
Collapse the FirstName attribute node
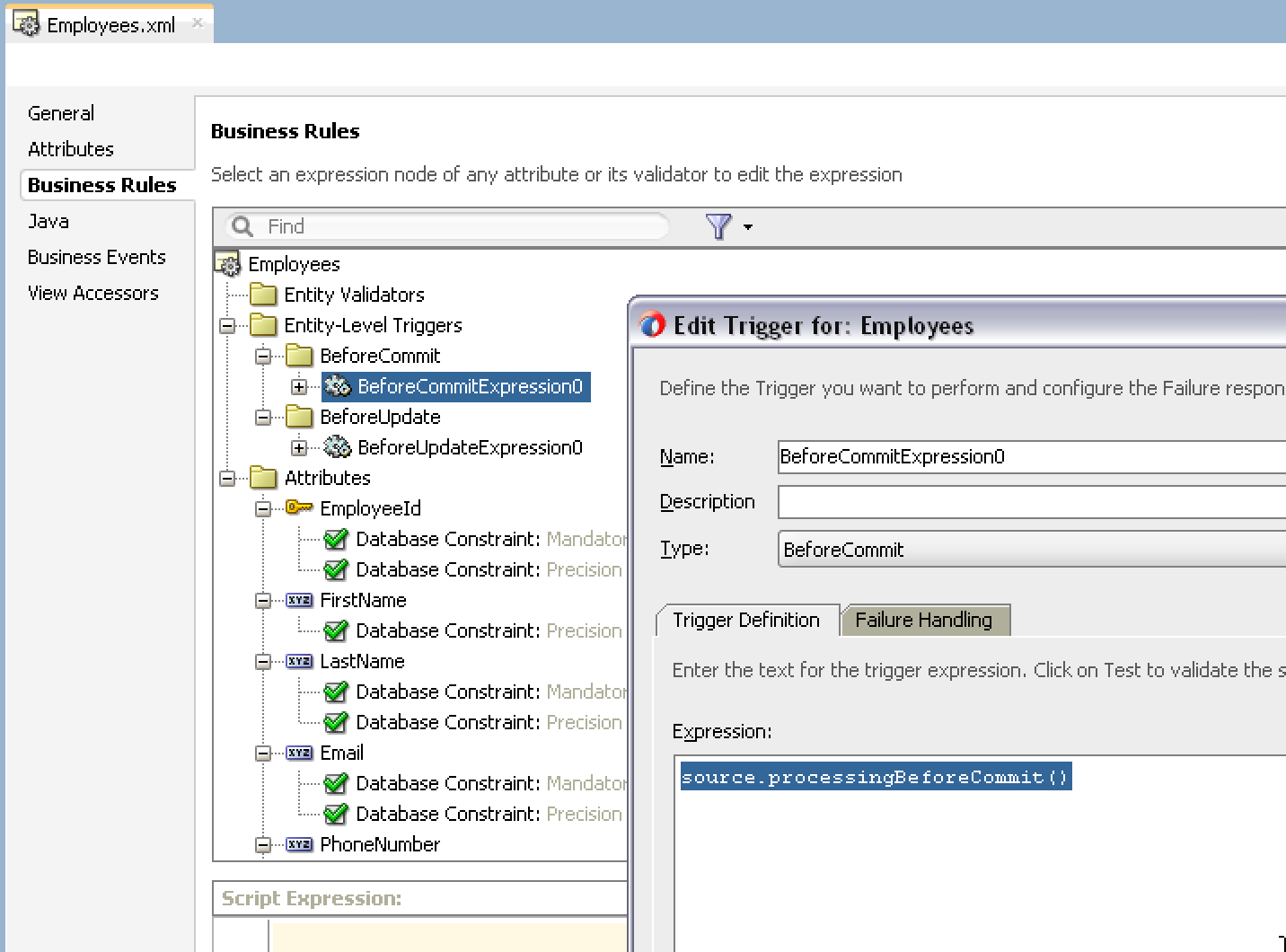tap(263, 600)
